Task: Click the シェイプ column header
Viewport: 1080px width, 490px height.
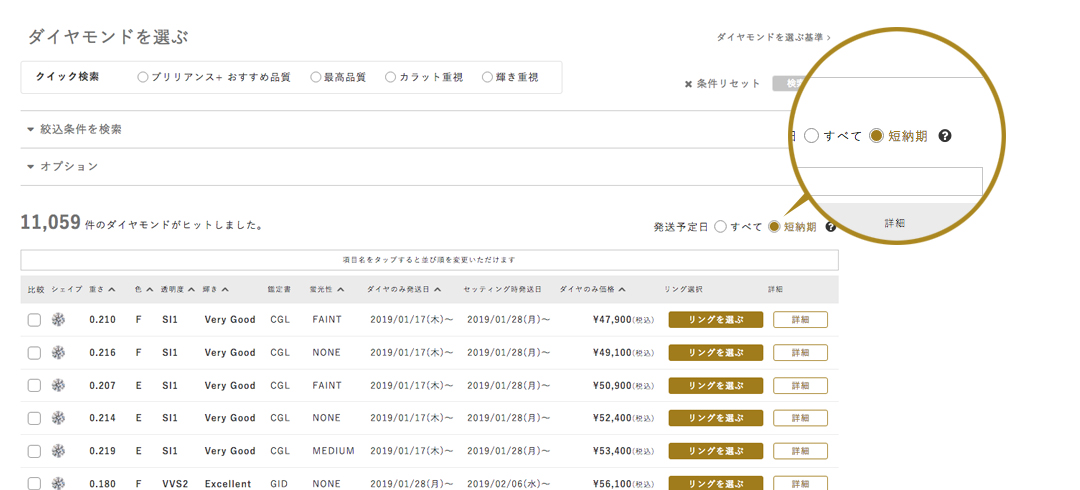Action: [x=67, y=289]
